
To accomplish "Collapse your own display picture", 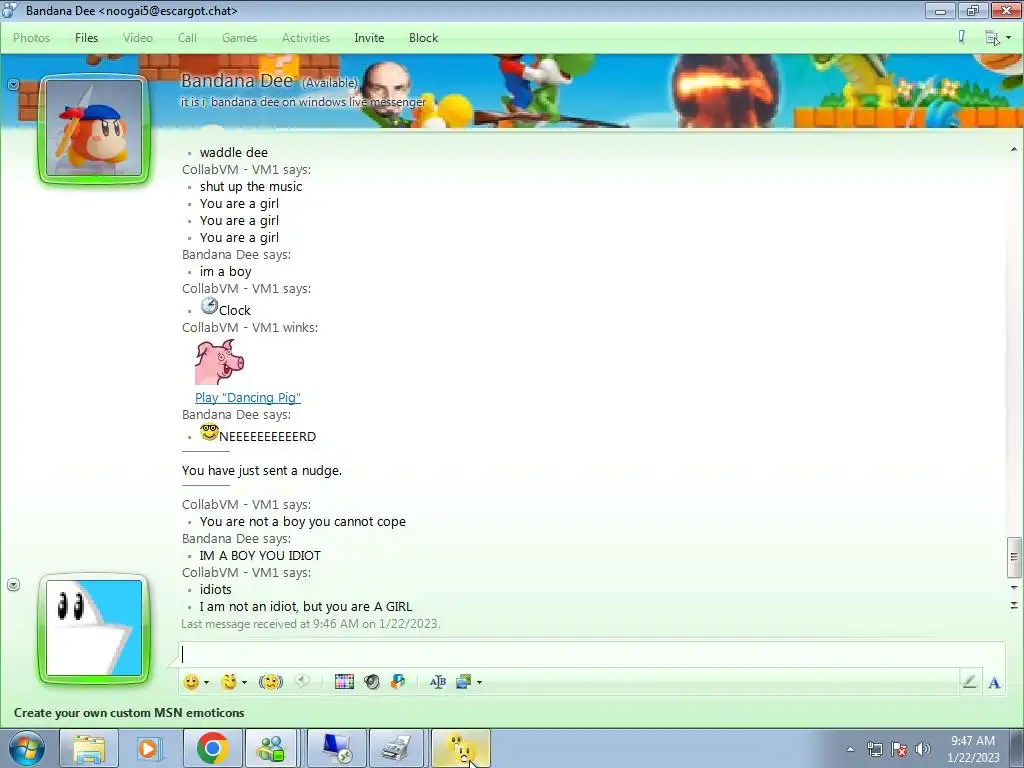I will pos(13,584).
